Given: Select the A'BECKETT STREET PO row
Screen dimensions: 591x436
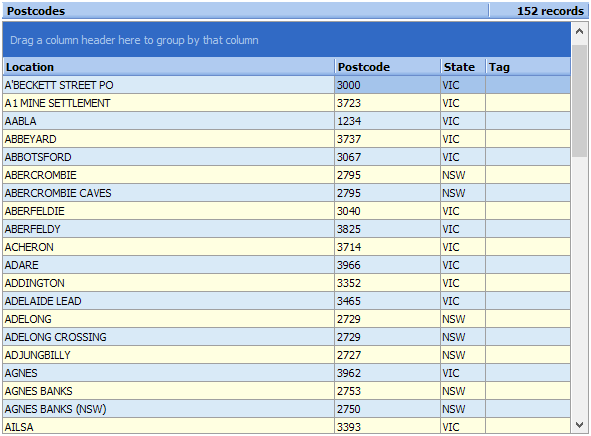Looking at the screenshot, I should click(x=287, y=85).
